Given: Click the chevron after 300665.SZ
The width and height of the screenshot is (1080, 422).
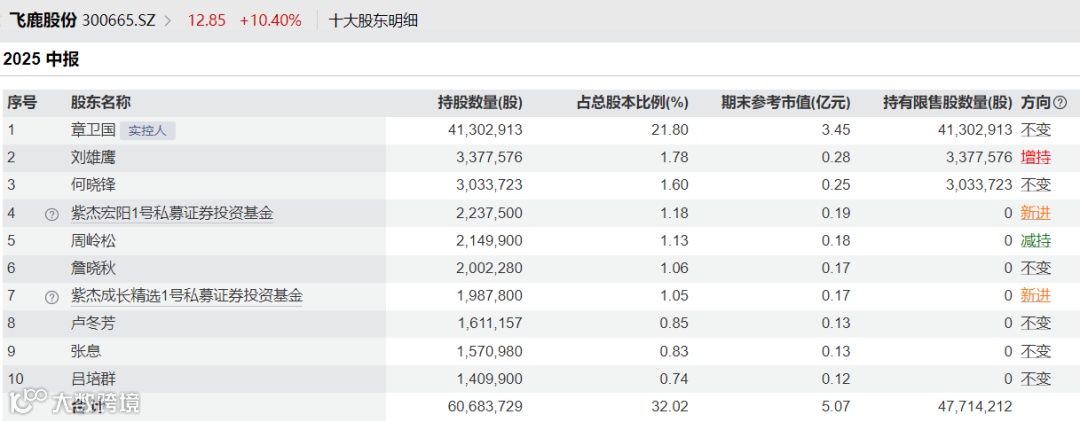Looking at the screenshot, I should 168,21.
